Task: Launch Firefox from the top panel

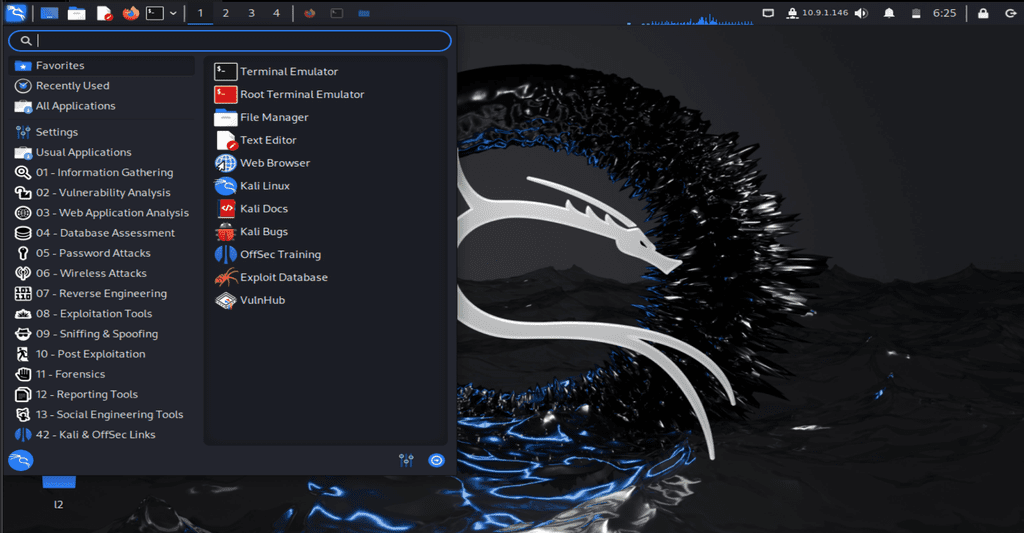Action: [x=131, y=12]
